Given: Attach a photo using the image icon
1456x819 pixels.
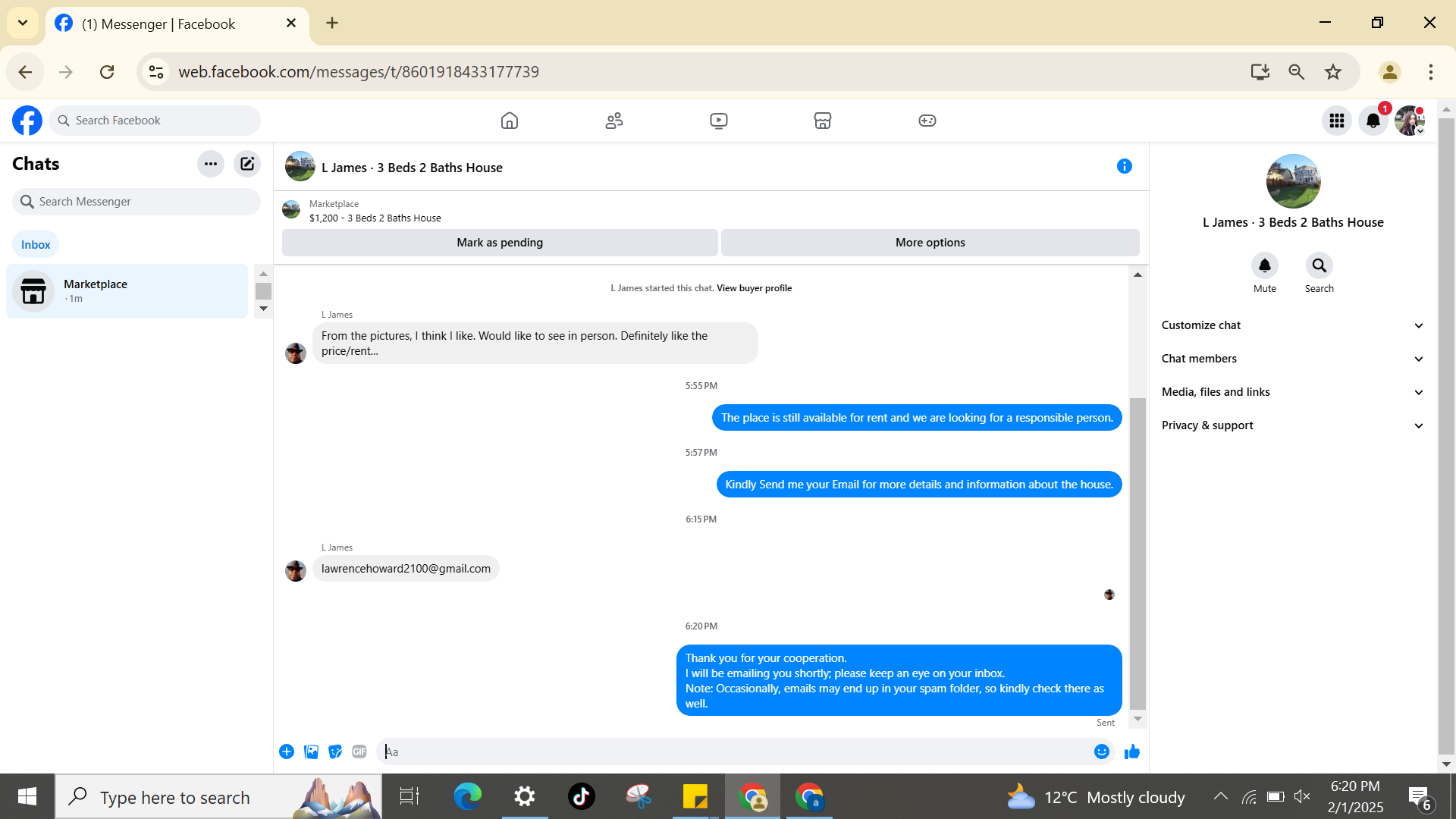Looking at the screenshot, I should point(311,752).
